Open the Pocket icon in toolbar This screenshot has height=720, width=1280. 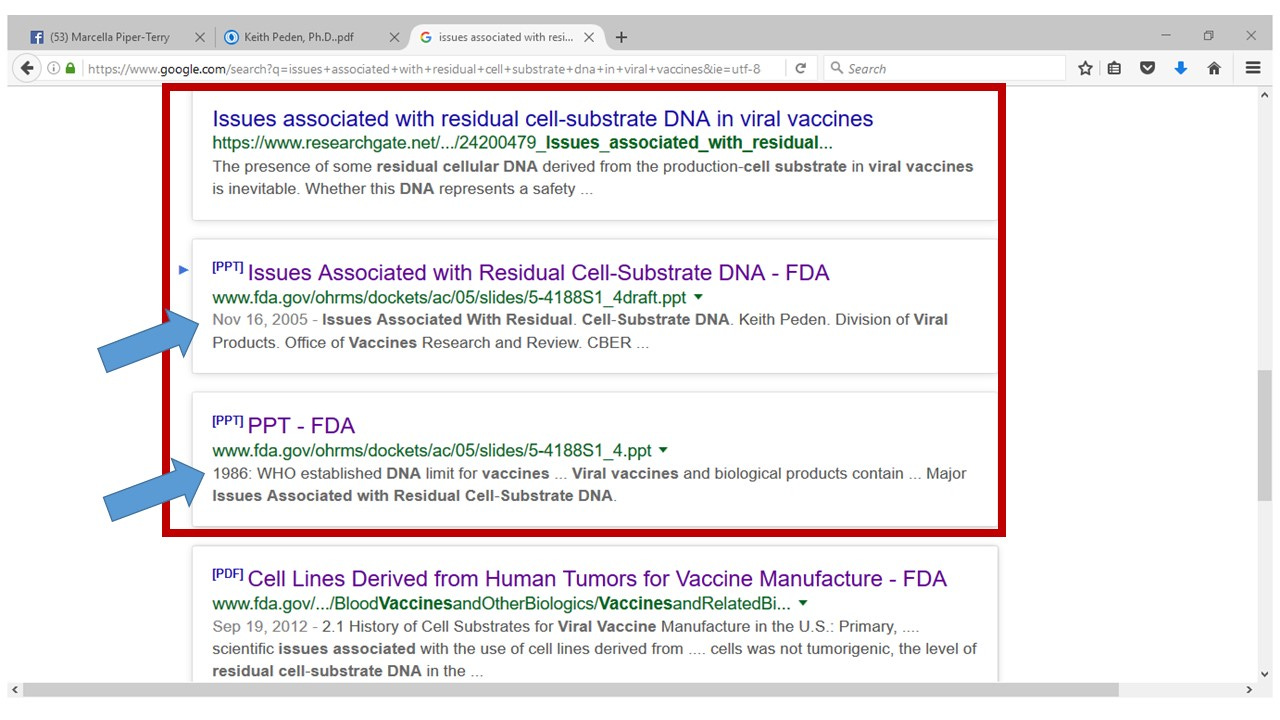(1148, 68)
